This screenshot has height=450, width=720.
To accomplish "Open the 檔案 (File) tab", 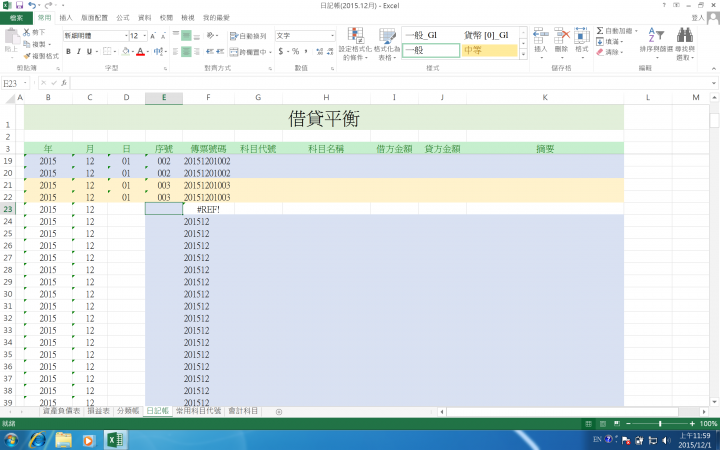I will click(x=16, y=18).
